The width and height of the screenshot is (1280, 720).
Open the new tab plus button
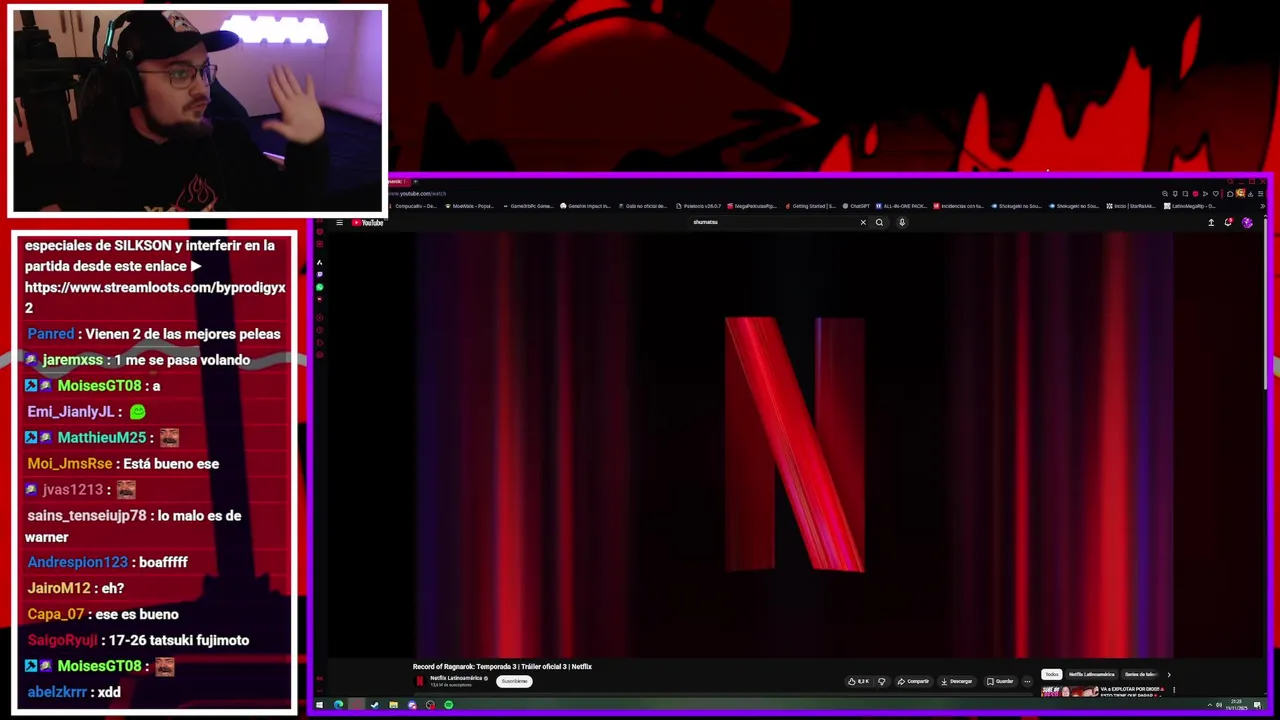[416, 181]
